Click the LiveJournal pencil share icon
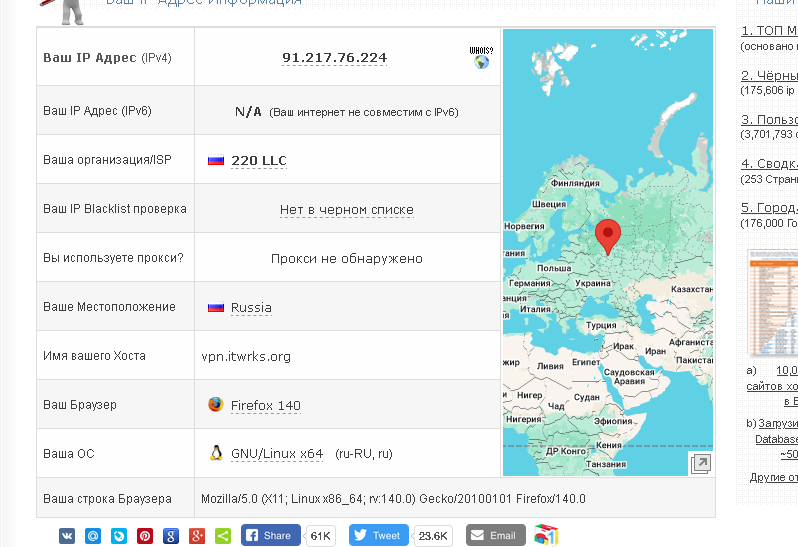Image resolution: width=798 pixels, height=547 pixels. (x=119, y=536)
